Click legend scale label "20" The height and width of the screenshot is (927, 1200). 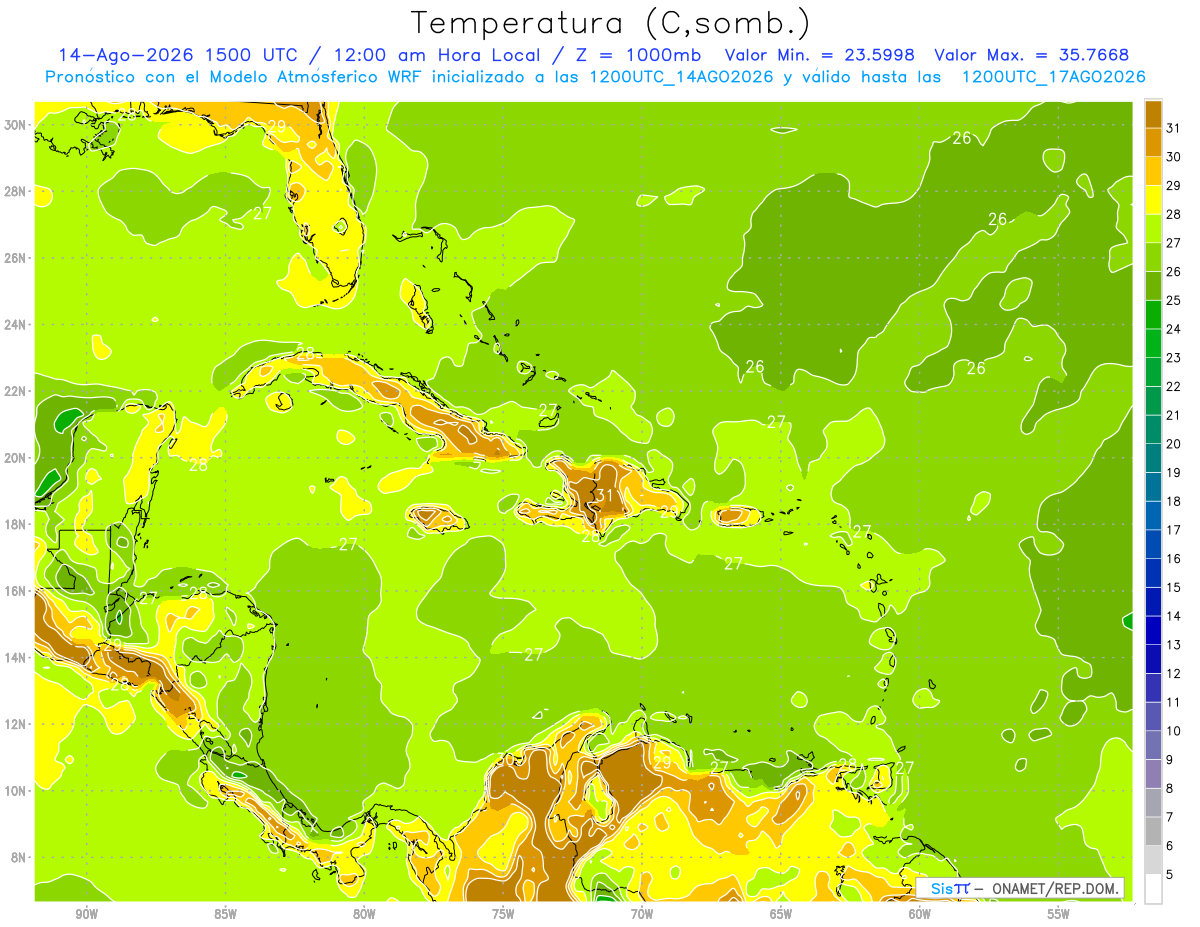[x=1174, y=444]
